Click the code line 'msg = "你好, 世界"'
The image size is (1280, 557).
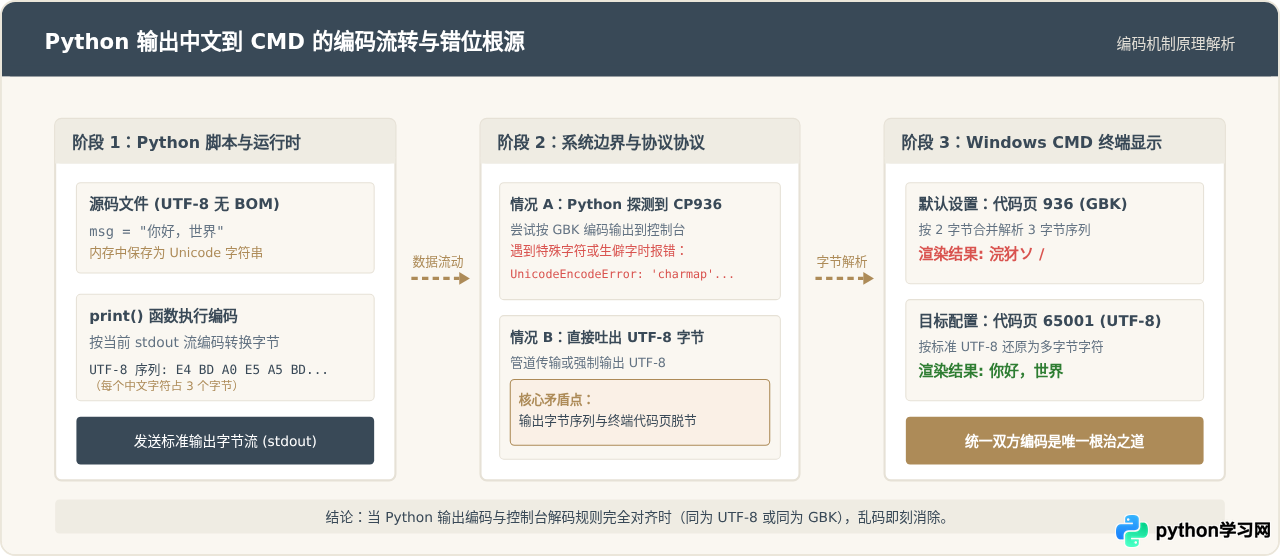coord(156,231)
